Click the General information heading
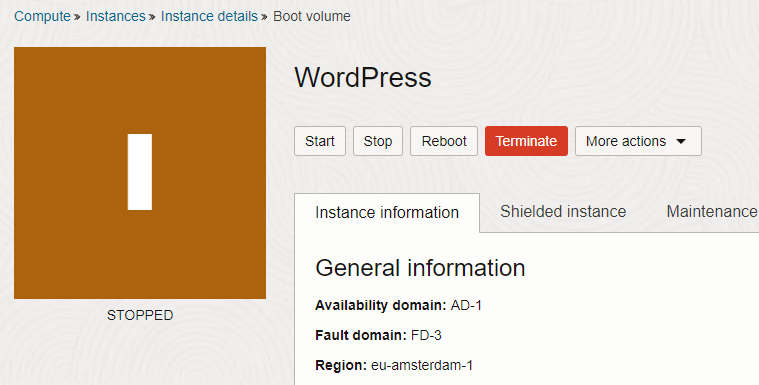759x385 pixels. click(x=420, y=268)
